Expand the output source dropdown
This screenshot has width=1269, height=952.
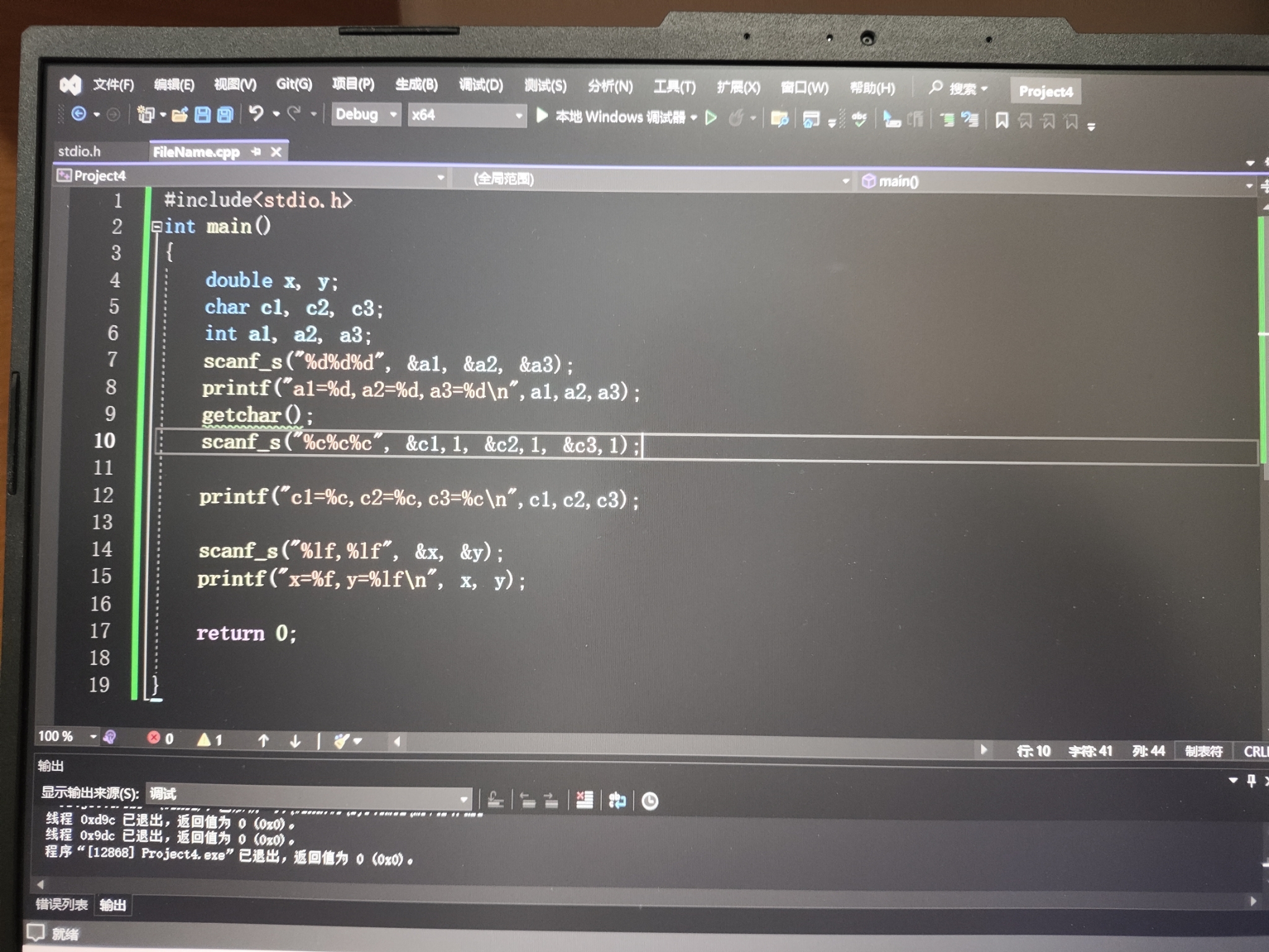click(463, 799)
